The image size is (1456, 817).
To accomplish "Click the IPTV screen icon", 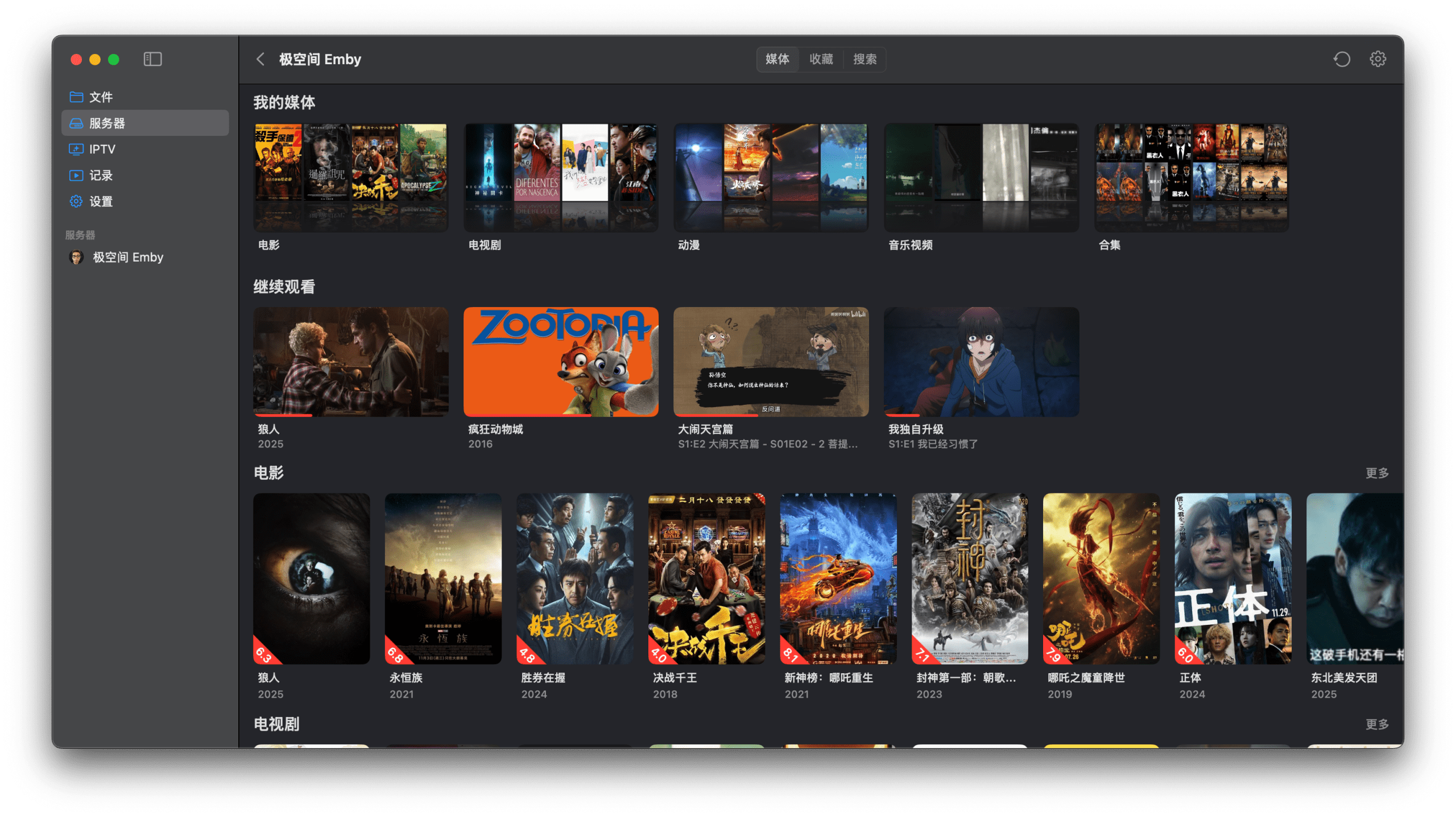I will (x=76, y=149).
